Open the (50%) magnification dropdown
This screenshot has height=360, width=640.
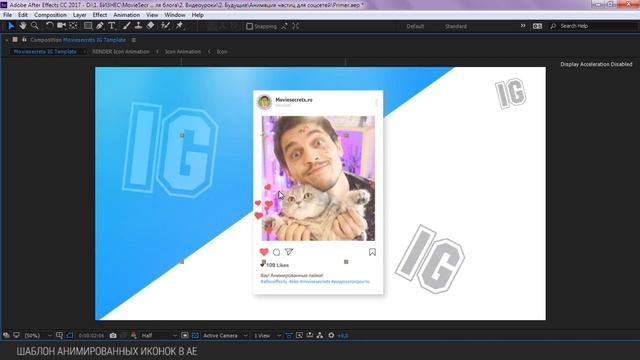[x=38, y=336]
